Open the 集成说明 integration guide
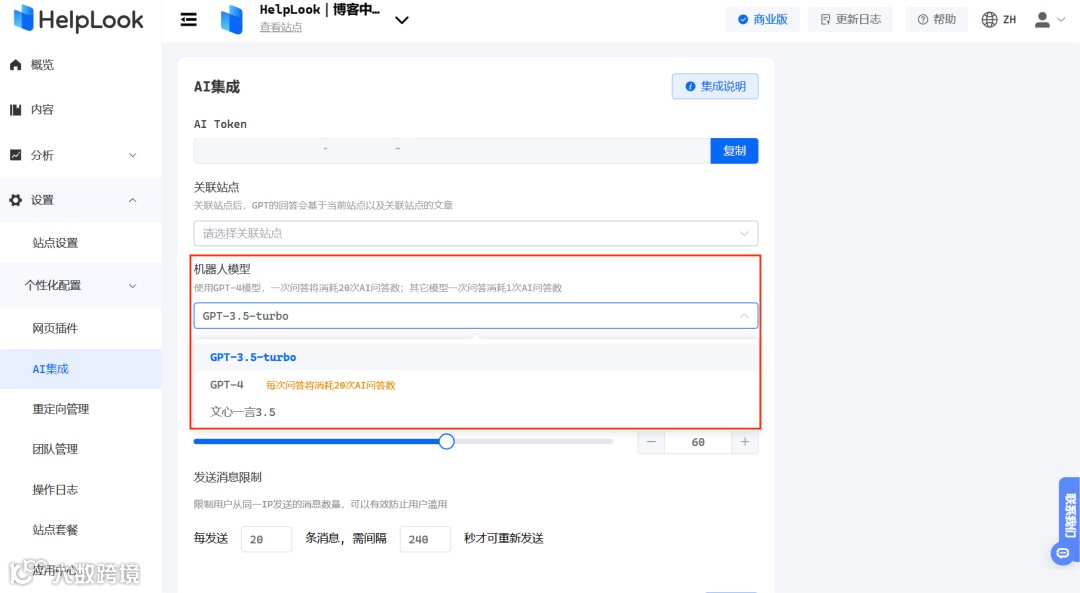The image size is (1080, 593). (715, 86)
